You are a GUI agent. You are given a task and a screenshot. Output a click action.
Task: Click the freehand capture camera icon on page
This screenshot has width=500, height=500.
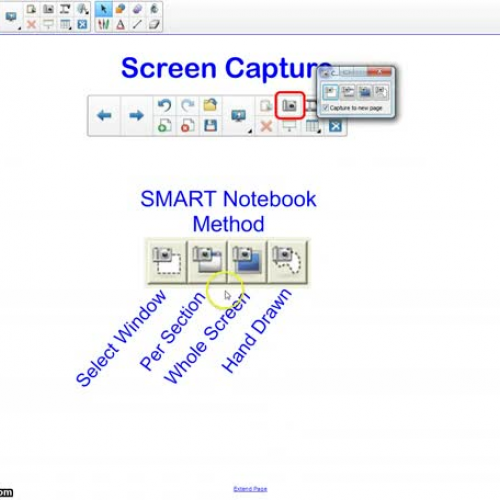click(287, 262)
